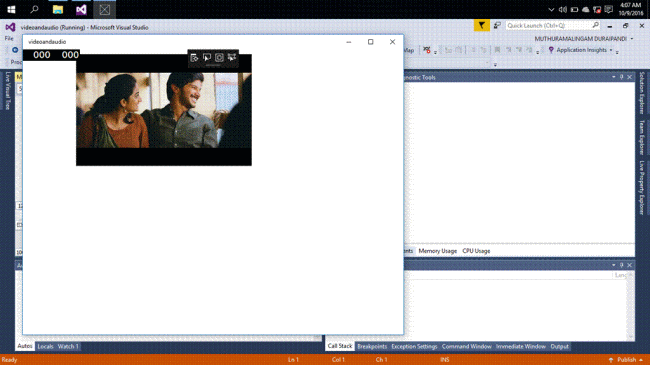Image resolution: width=650 pixels, height=365 pixels.
Task: Pin the Diagnostic Tools panel
Action: click(x=621, y=77)
